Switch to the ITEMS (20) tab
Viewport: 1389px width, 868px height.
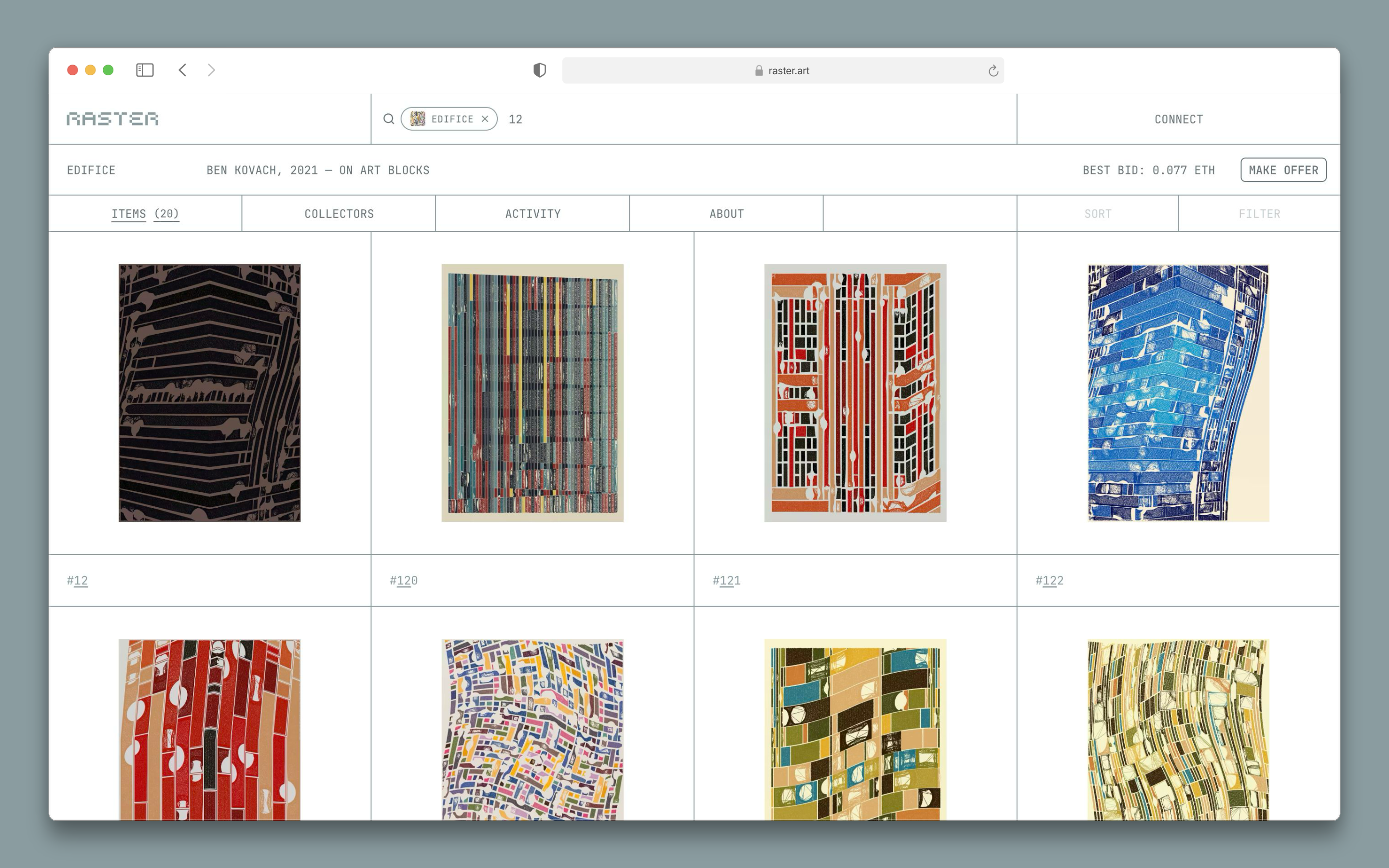[145, 214]
